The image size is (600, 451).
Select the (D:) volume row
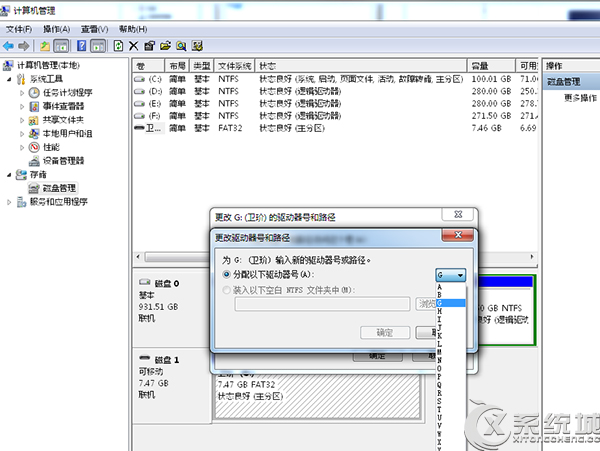click(335, 91)
